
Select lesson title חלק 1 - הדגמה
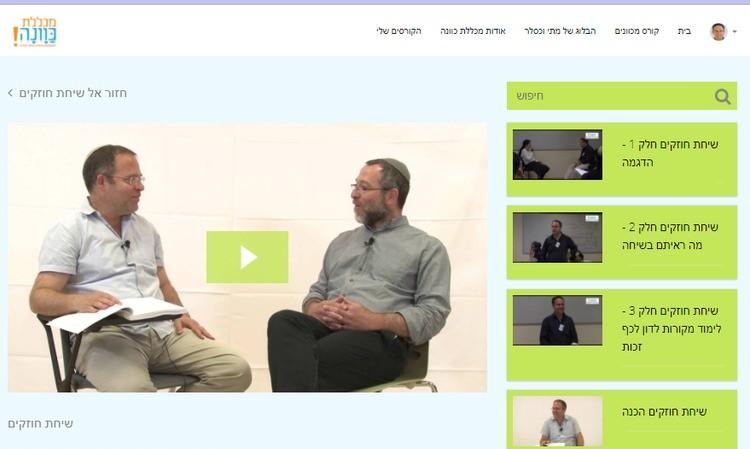coord(670,153)
